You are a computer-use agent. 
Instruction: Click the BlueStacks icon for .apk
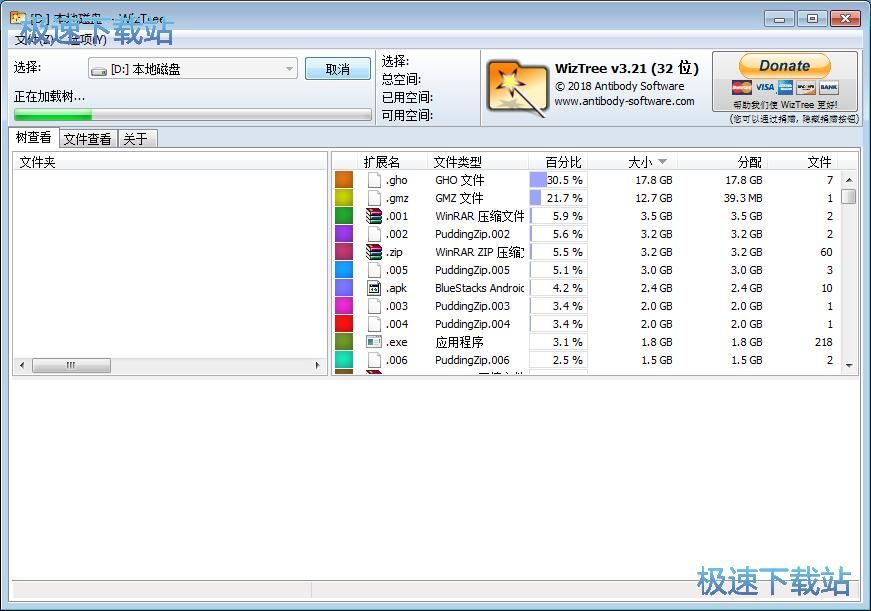[x=374, y=287]
